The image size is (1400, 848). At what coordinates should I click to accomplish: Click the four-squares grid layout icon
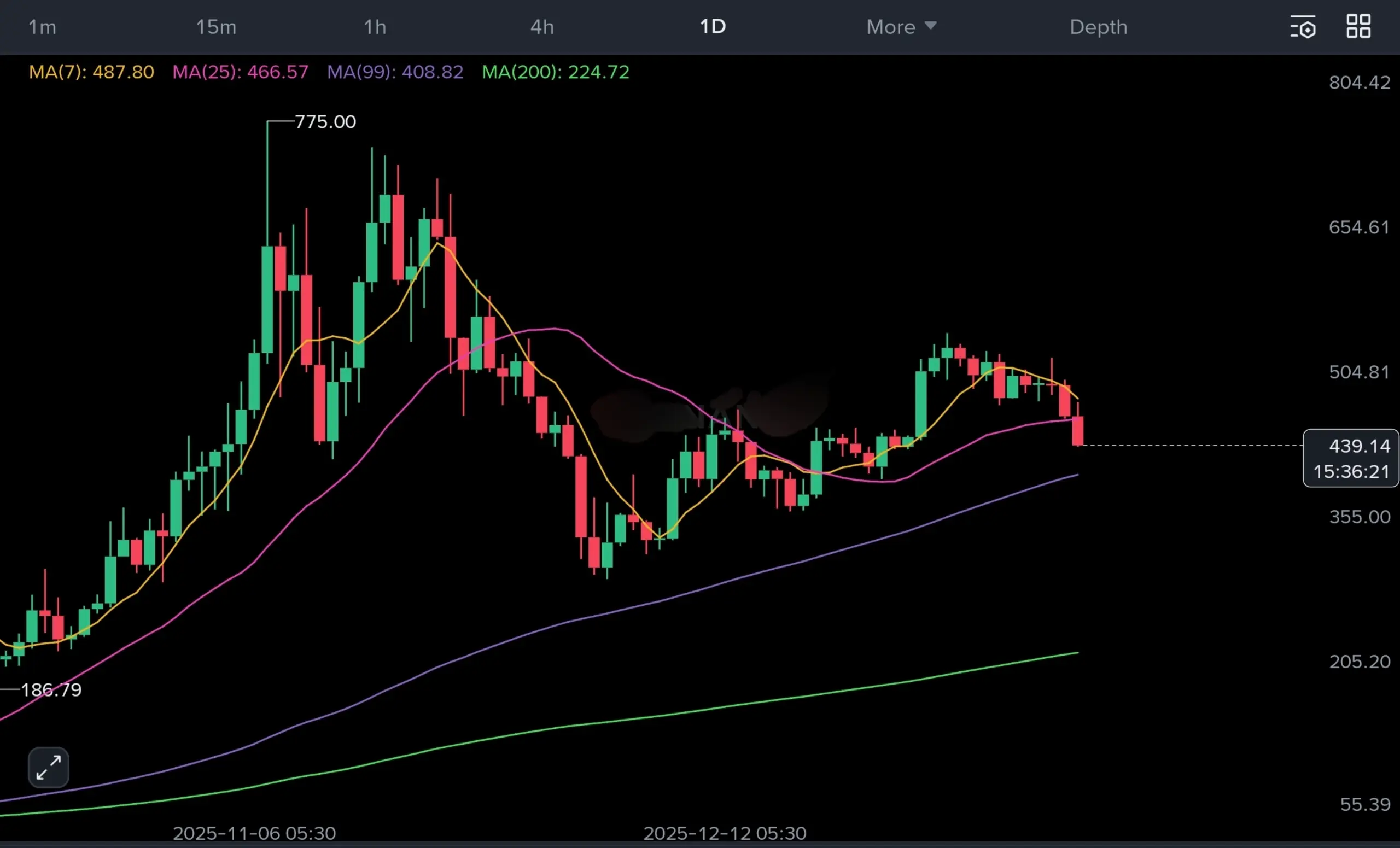click(1358, 27)
